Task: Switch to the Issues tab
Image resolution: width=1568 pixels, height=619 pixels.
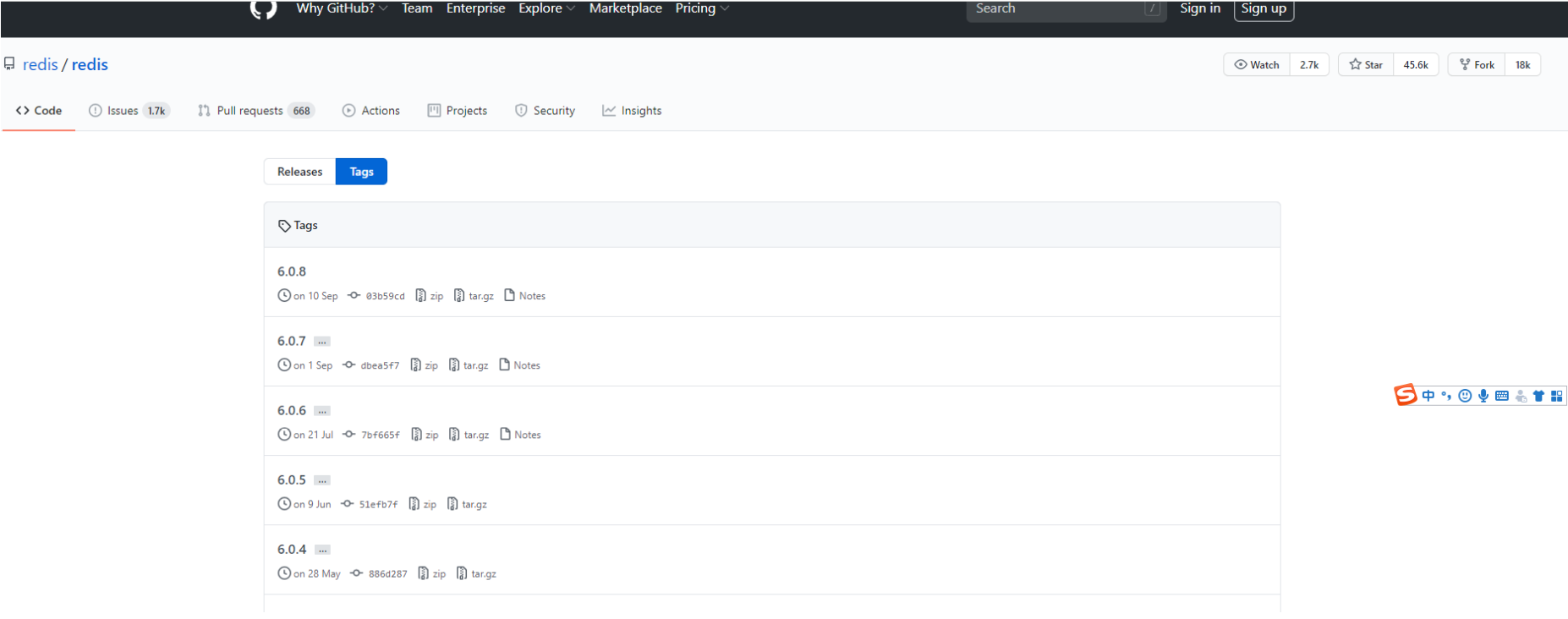Action: [x=129, y=111]
